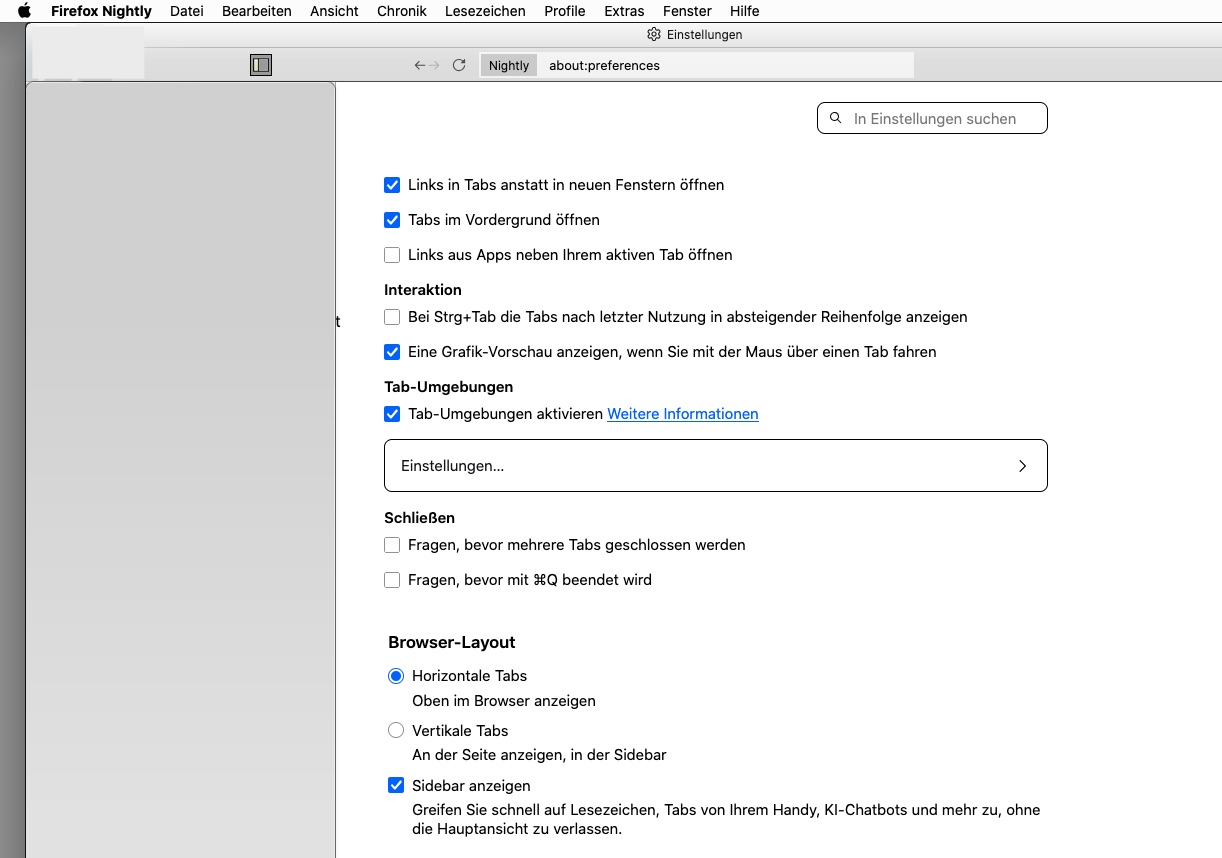Enable 'Fragen, bevor mehrere Tabs geschlossen werden'
1222x858 pixels.
pyautogui.click(x=392, y=545)
